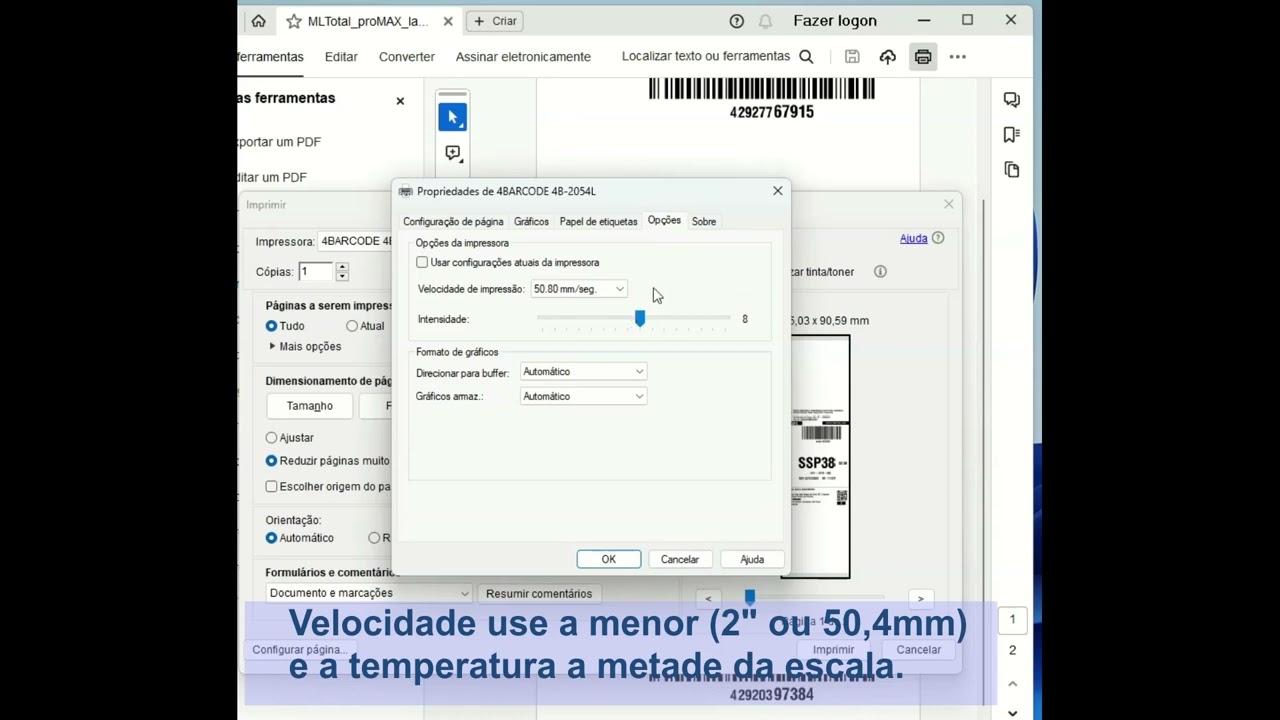Open Documento e marcações dropdown

(x=368, y=593)
